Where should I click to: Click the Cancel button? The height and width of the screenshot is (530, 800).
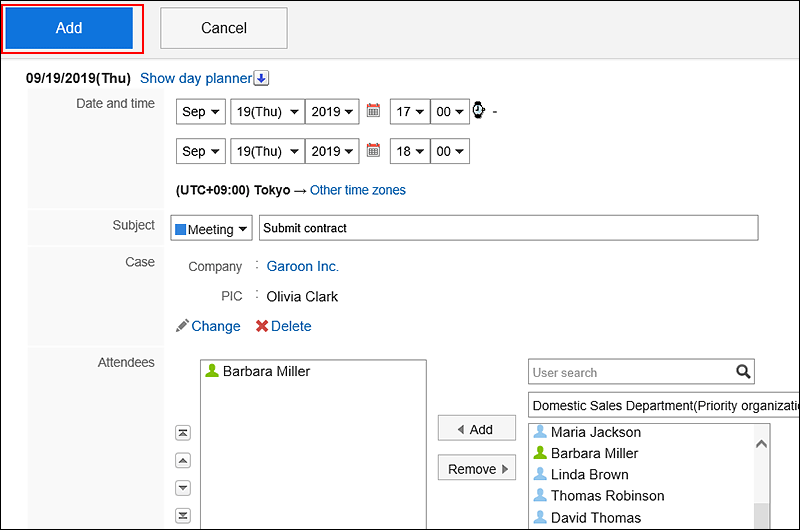coord(223,28)
